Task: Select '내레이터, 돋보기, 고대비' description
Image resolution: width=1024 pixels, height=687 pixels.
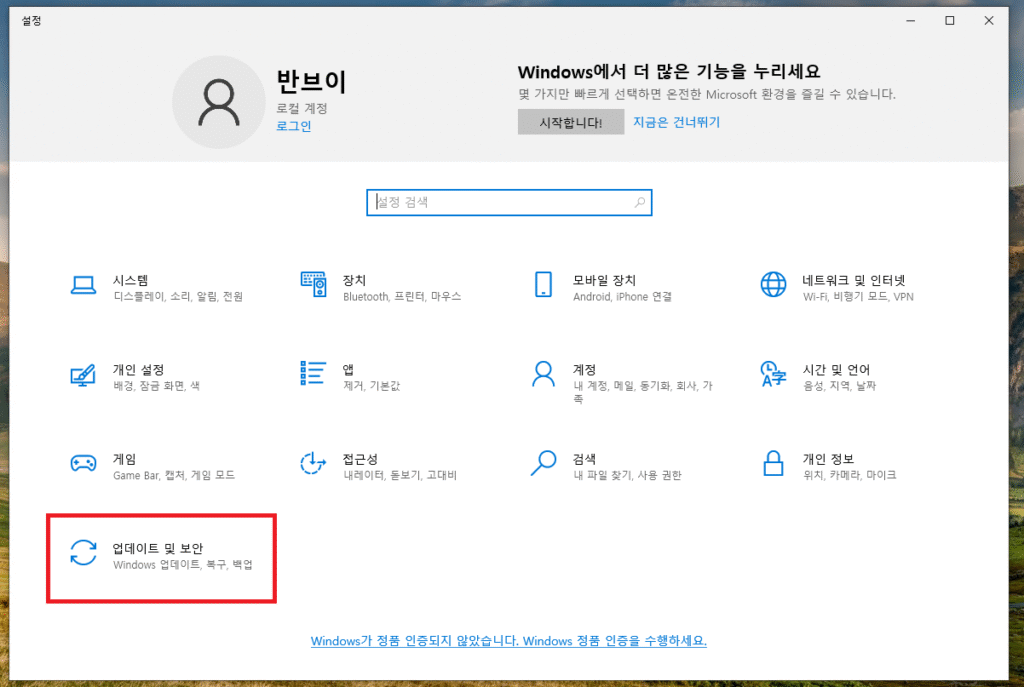Action: [400, 475]
